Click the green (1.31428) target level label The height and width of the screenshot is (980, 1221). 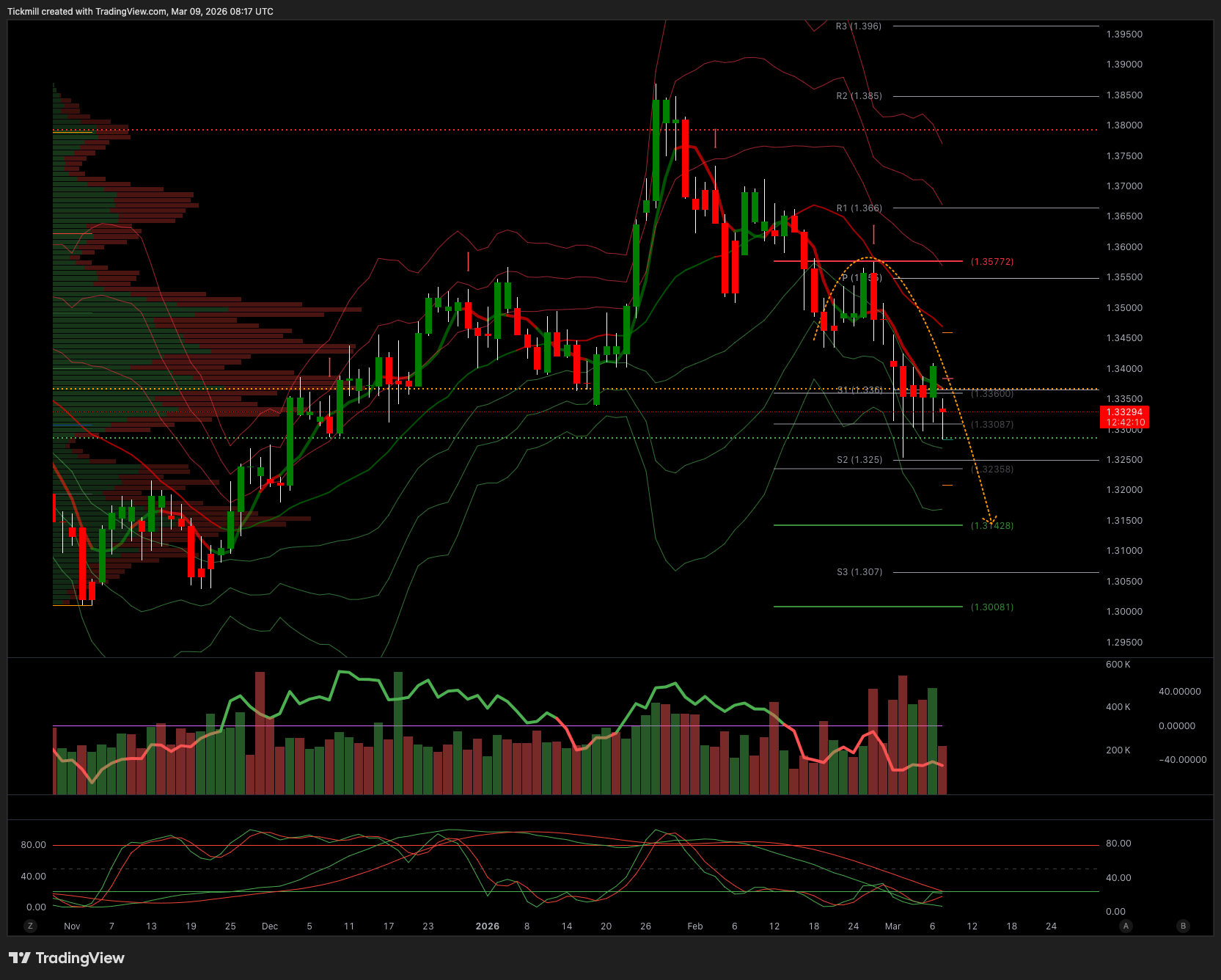992,526
